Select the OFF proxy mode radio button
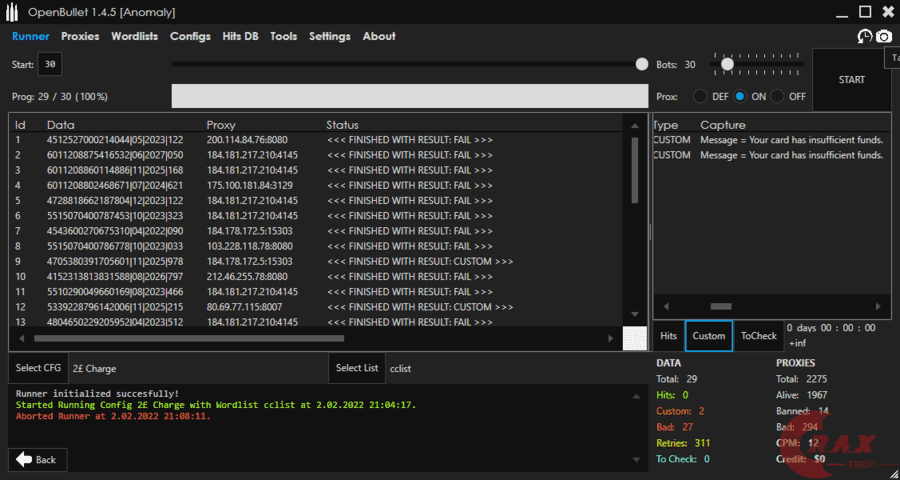 point(778,97)
